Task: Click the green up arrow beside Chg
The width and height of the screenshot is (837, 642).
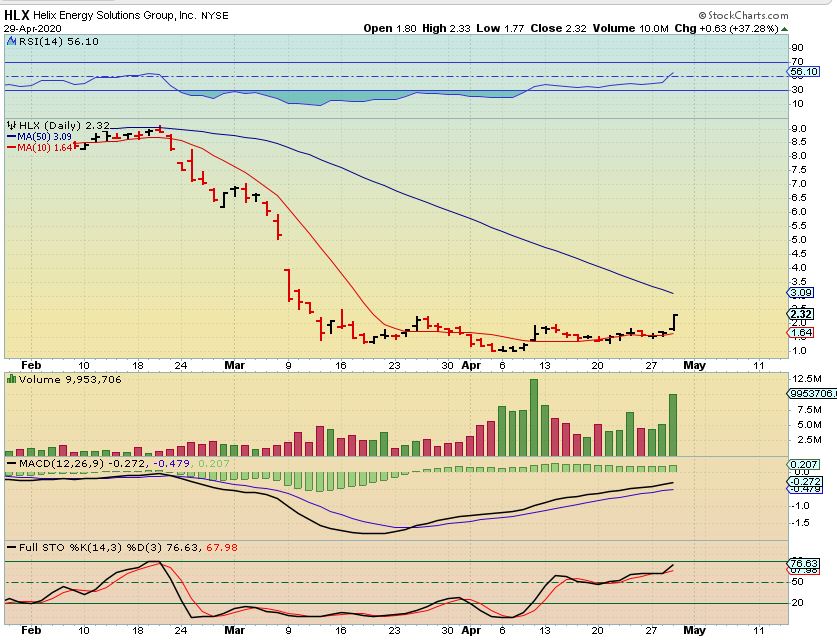Action: tap(784, 29)
